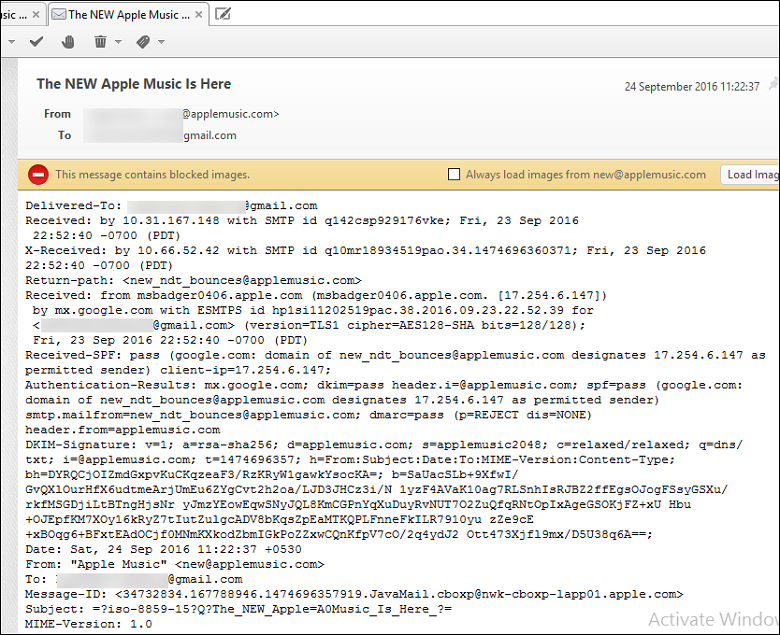Enable always load images from new@applemusic.com
This screenshot has width=780, height=635.
click(x=454, y=174)
